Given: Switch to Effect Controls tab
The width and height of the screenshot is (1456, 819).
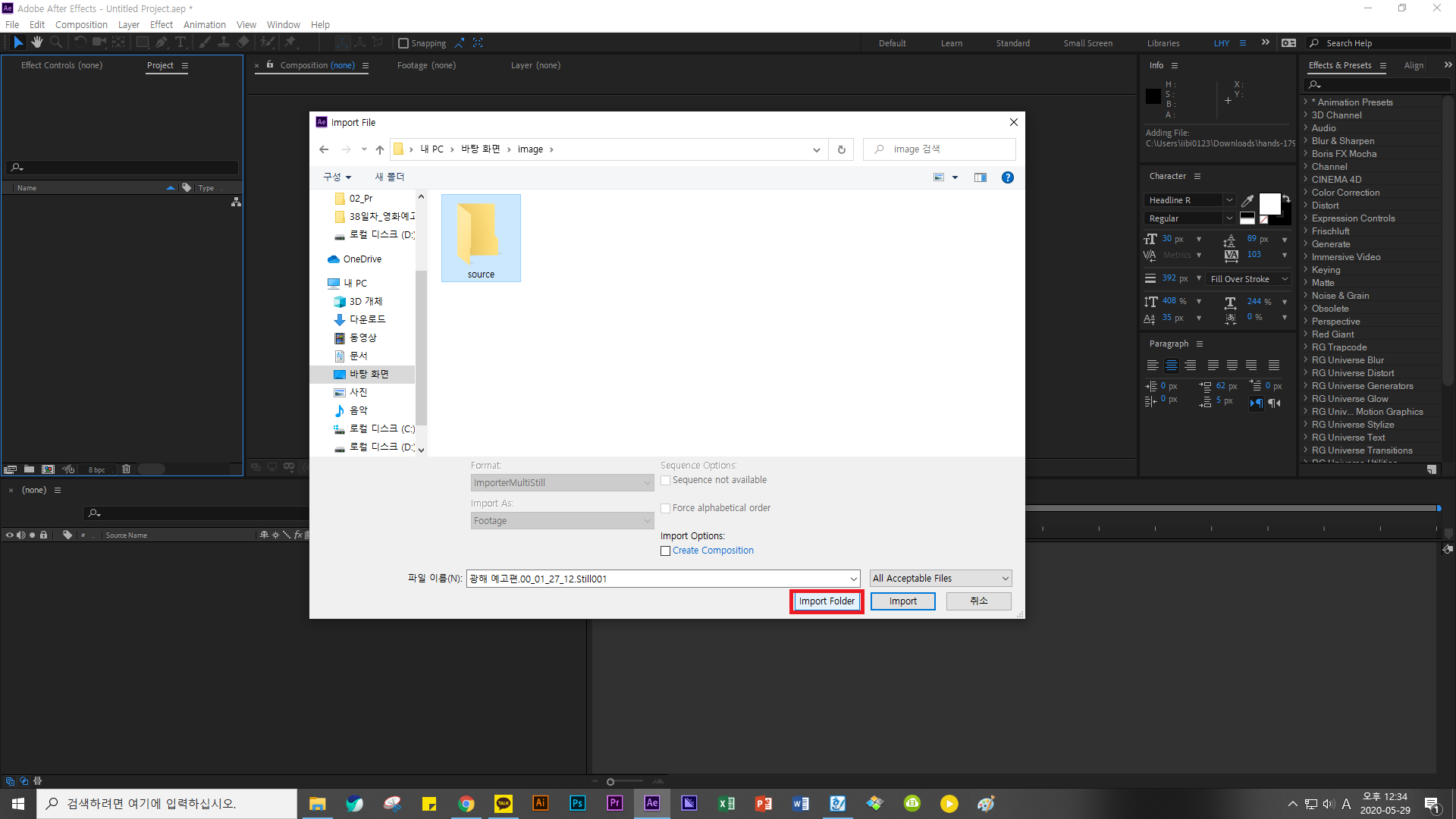Looking at the screenshot, I should pos(61,65).
